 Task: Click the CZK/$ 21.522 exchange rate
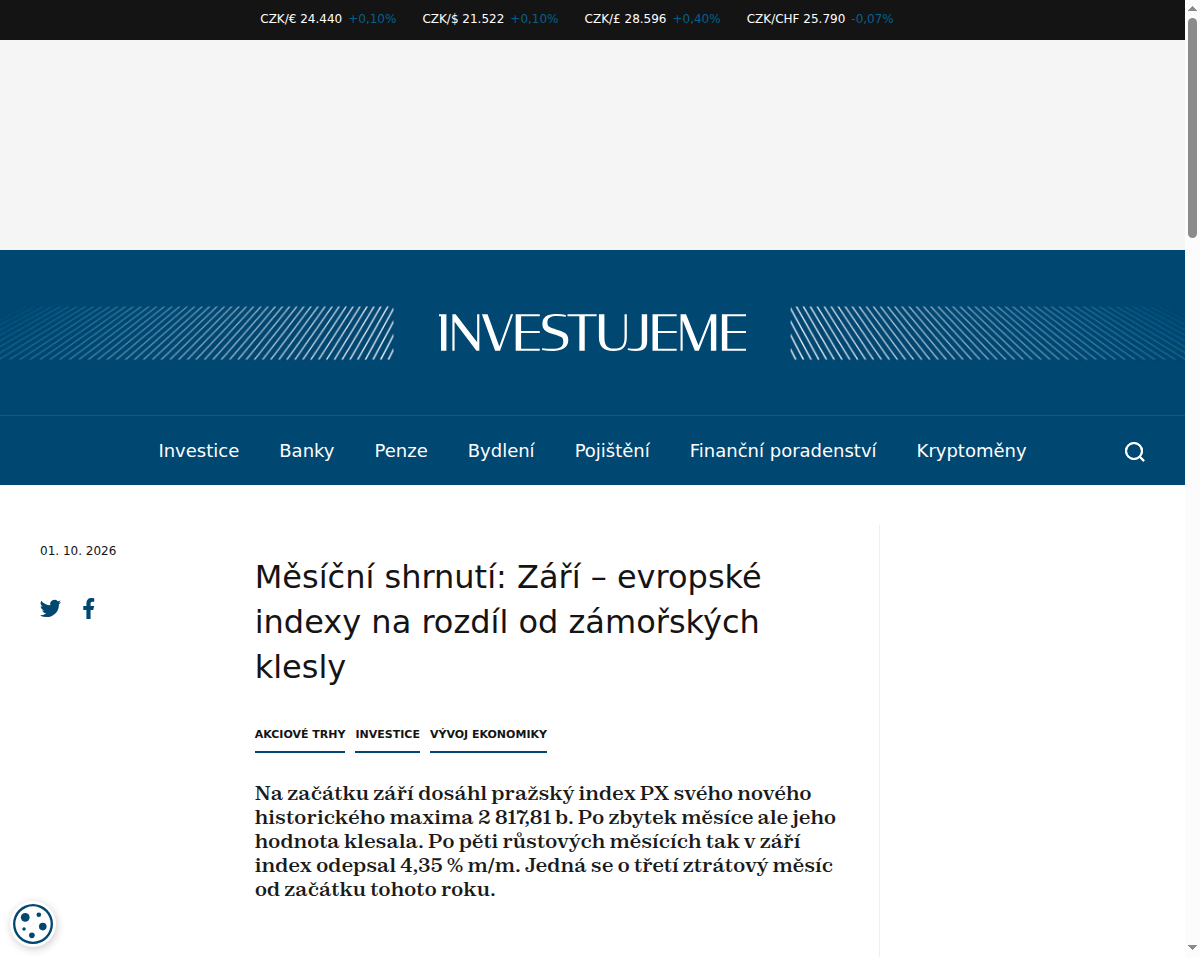[463, 19]
